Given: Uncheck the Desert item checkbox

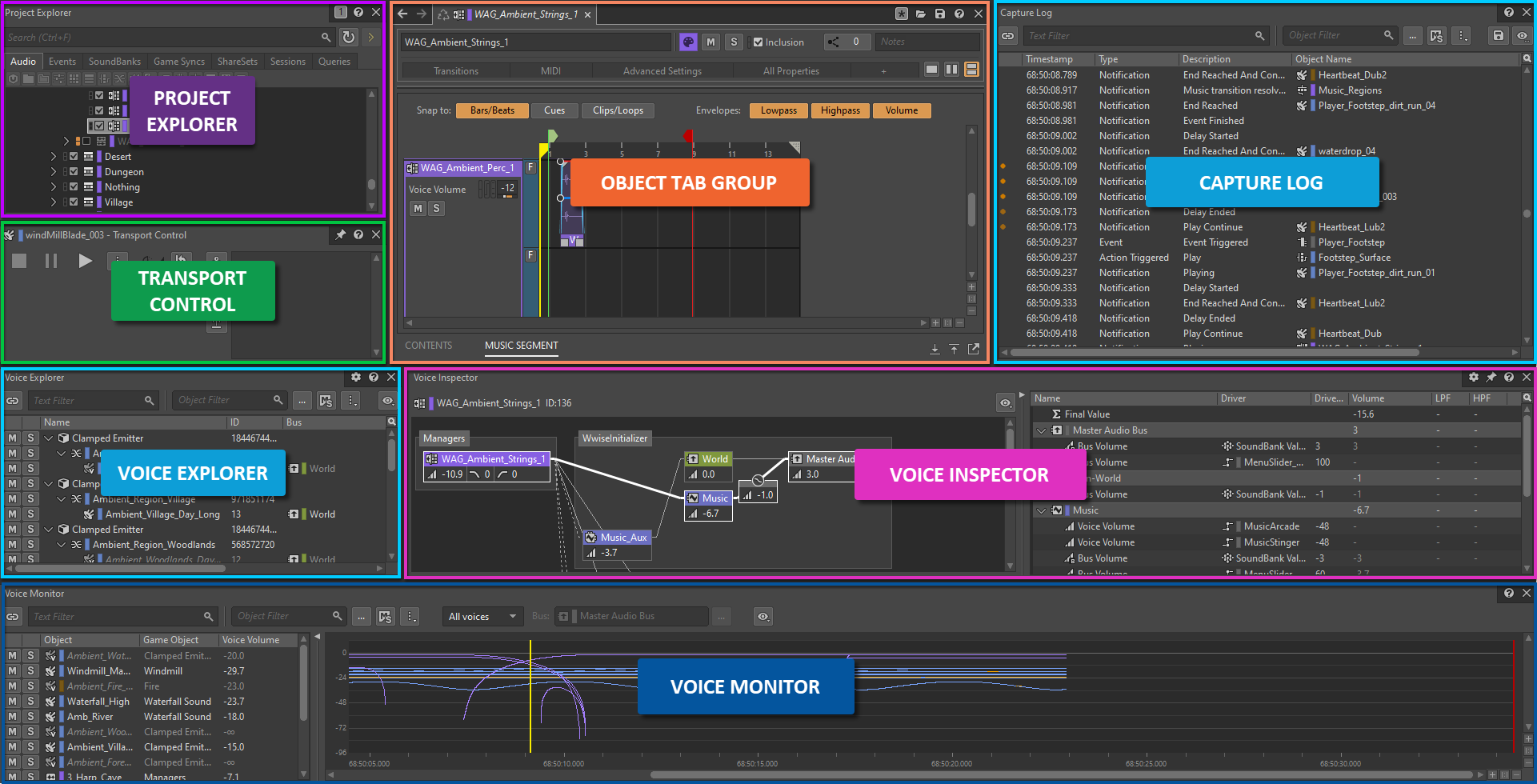Looking at the screenshot, I should click(x=74, y=157).
